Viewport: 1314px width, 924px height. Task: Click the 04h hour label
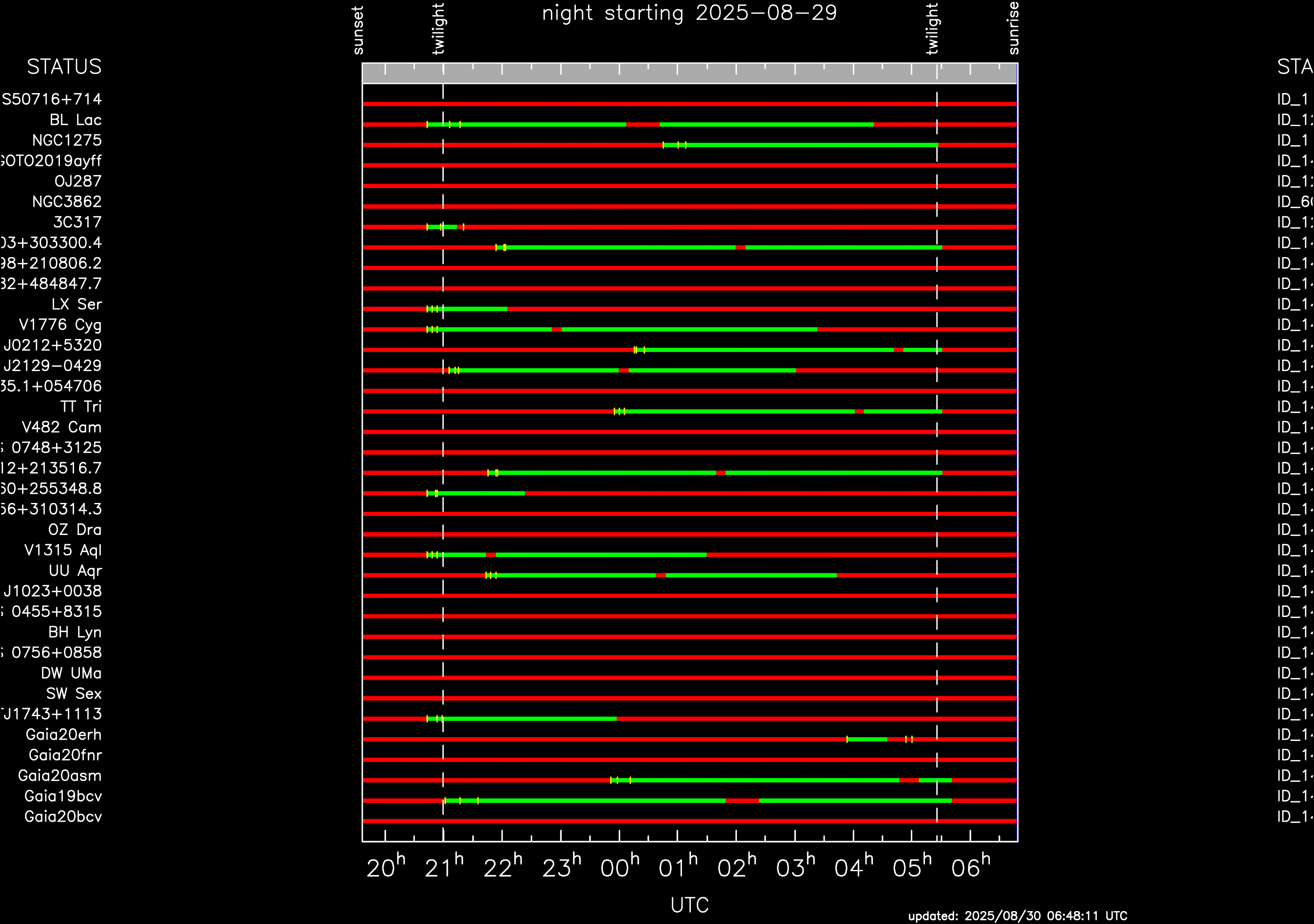[x=853, y=868]
